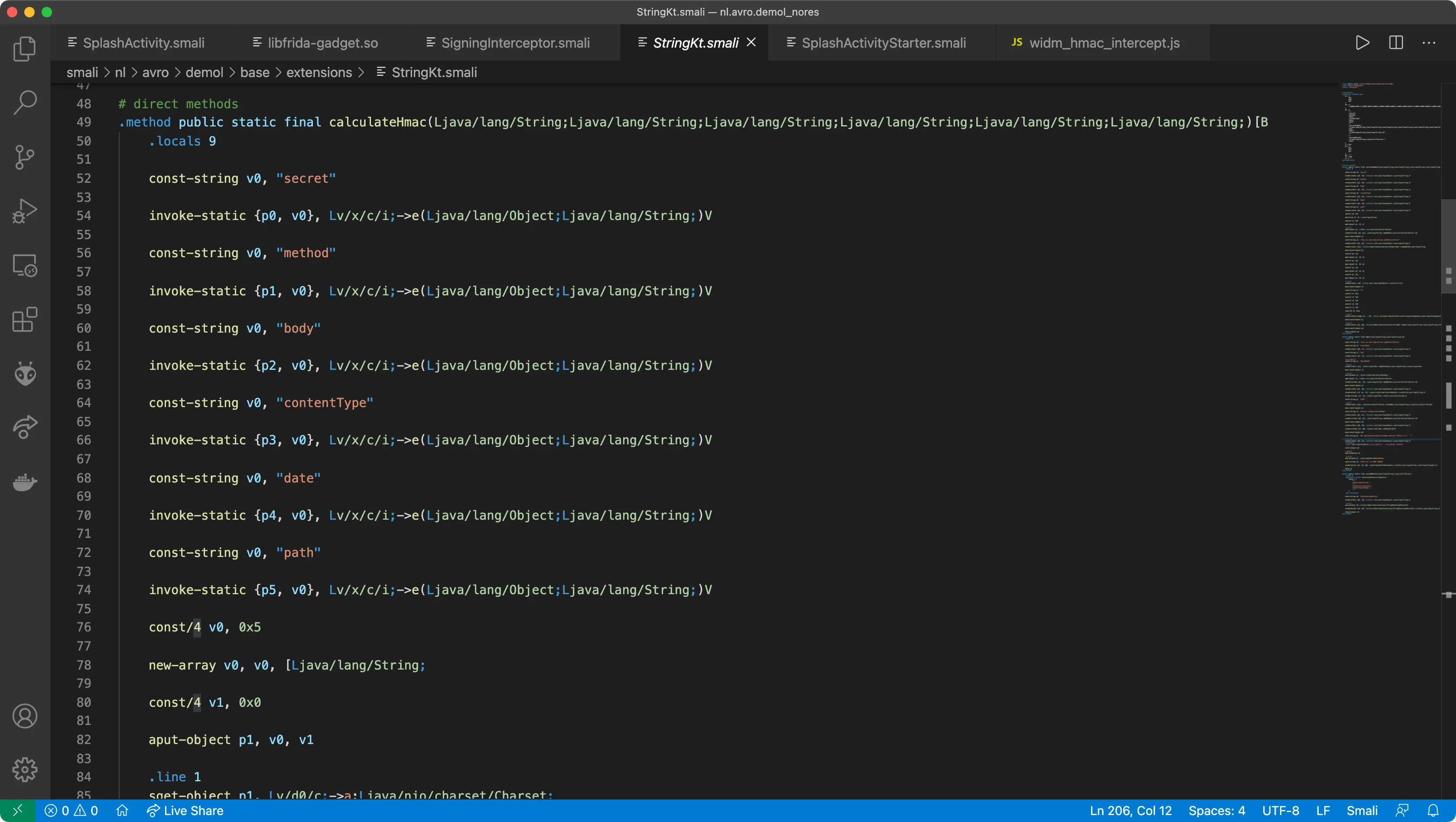Image resolution: width=1456 pixels, height=822 pixels.
Task: Click new-array instruction on line 78
Action: [x=286, y=665]
